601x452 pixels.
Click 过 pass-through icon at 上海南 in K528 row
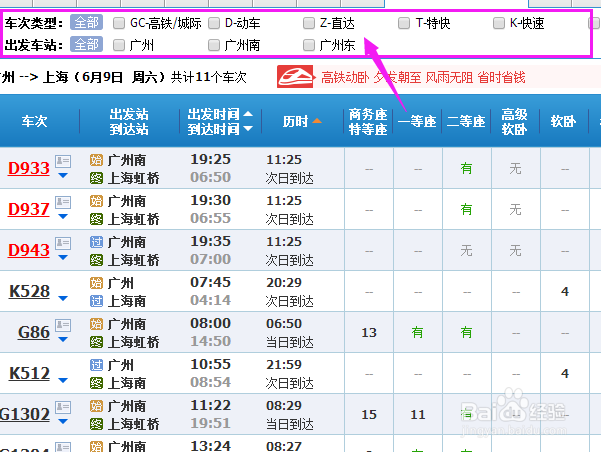(97, 301)
